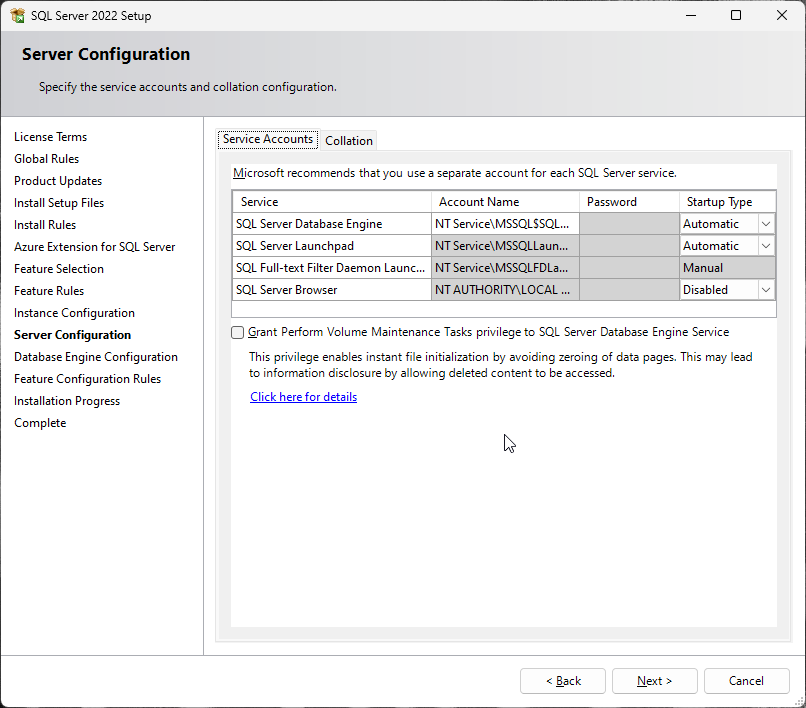806x708 pixels.
Task: Go back with the Back button
Action: [x=562, y=681]
